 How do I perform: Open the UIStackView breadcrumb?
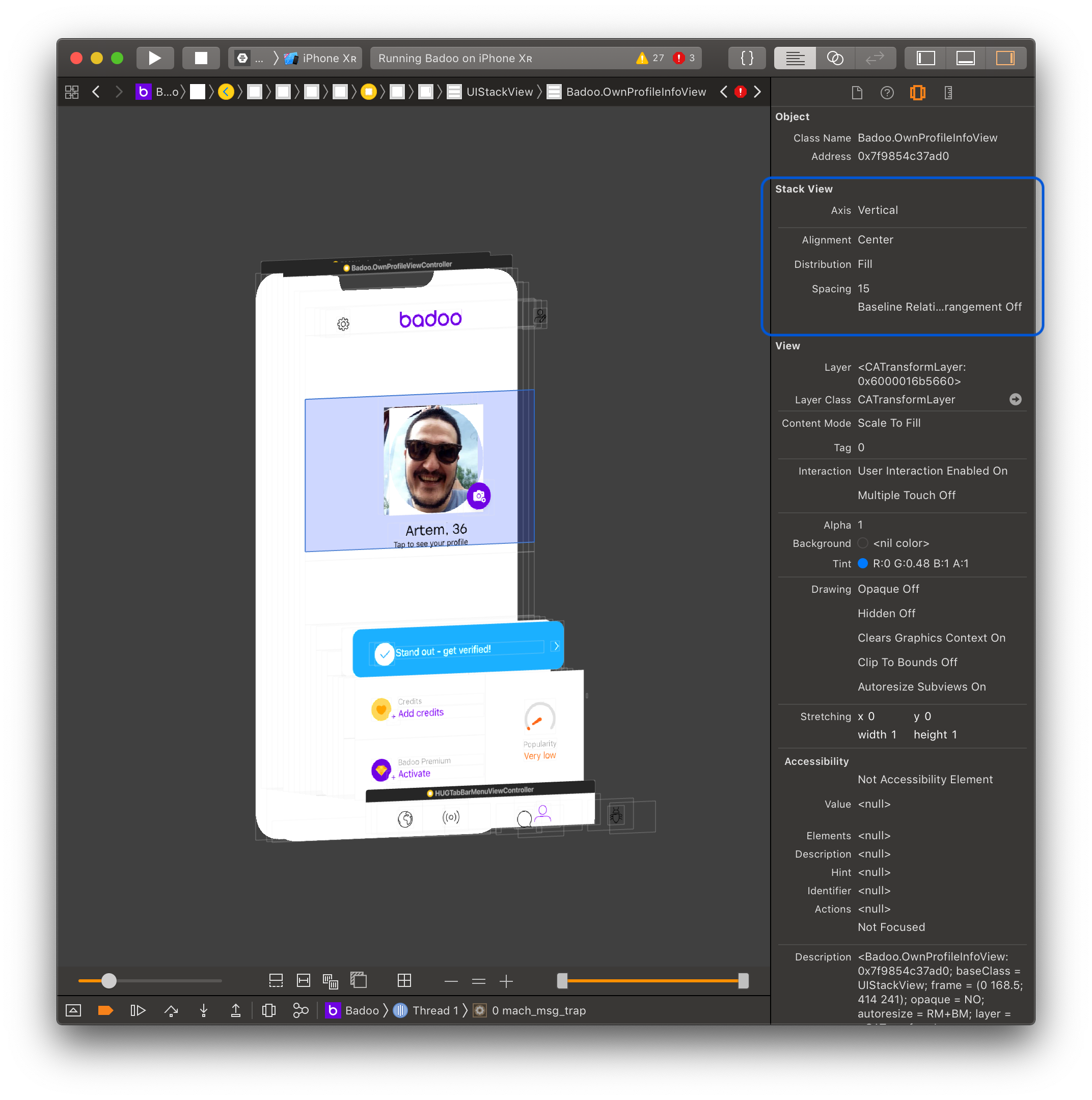pyautogui.click(x=490, y=92)
